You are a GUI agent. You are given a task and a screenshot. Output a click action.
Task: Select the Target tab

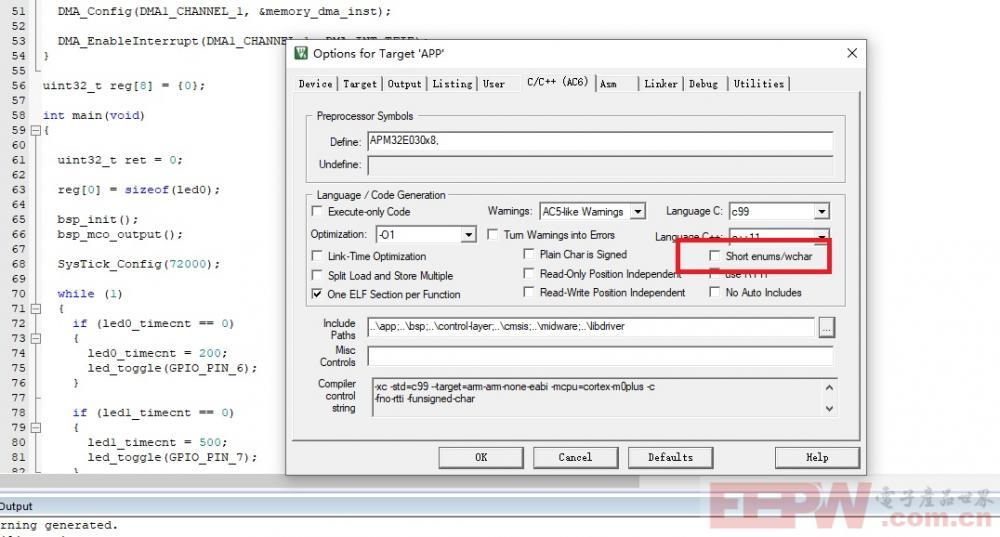tap(360, 84)
